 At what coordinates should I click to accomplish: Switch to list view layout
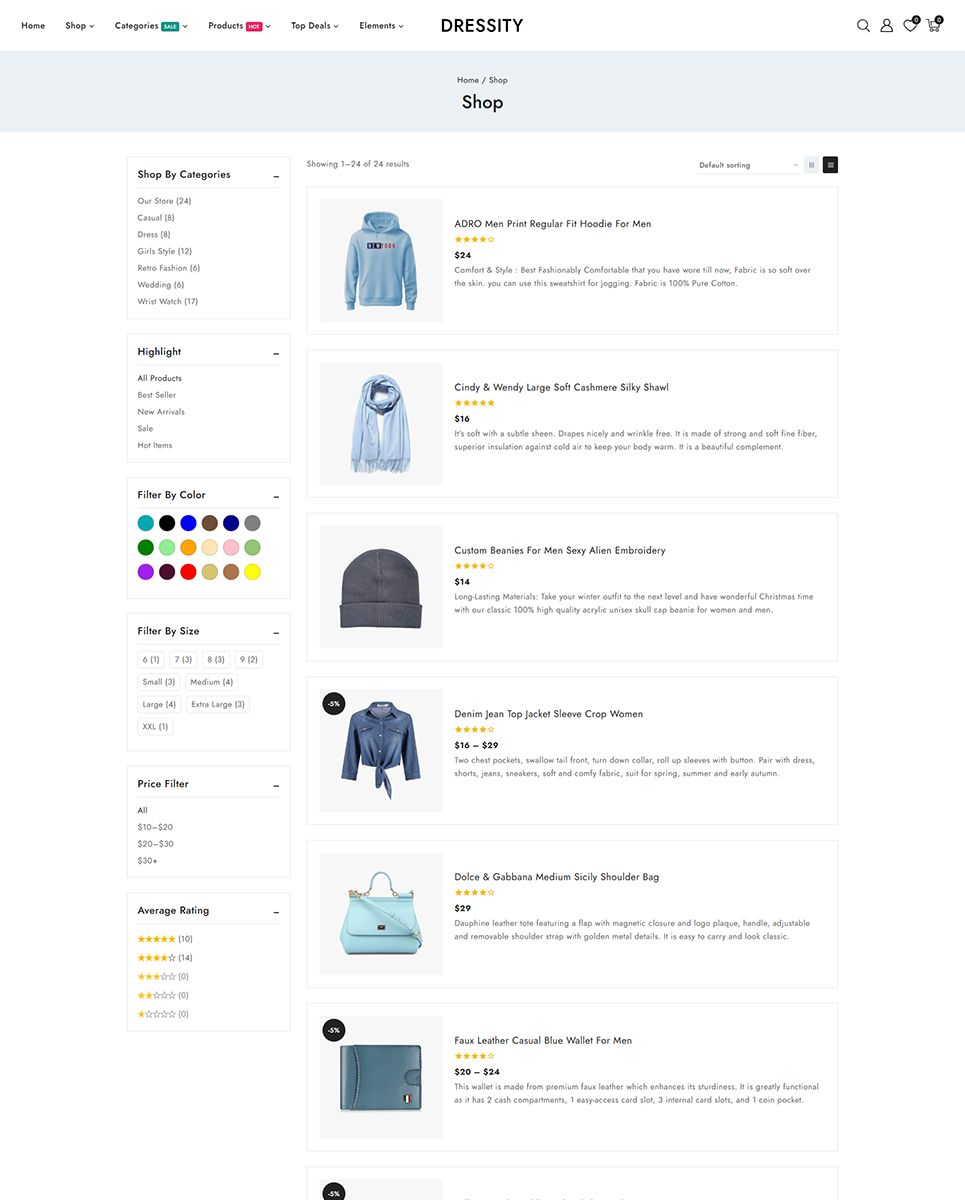tap(830, 165)
